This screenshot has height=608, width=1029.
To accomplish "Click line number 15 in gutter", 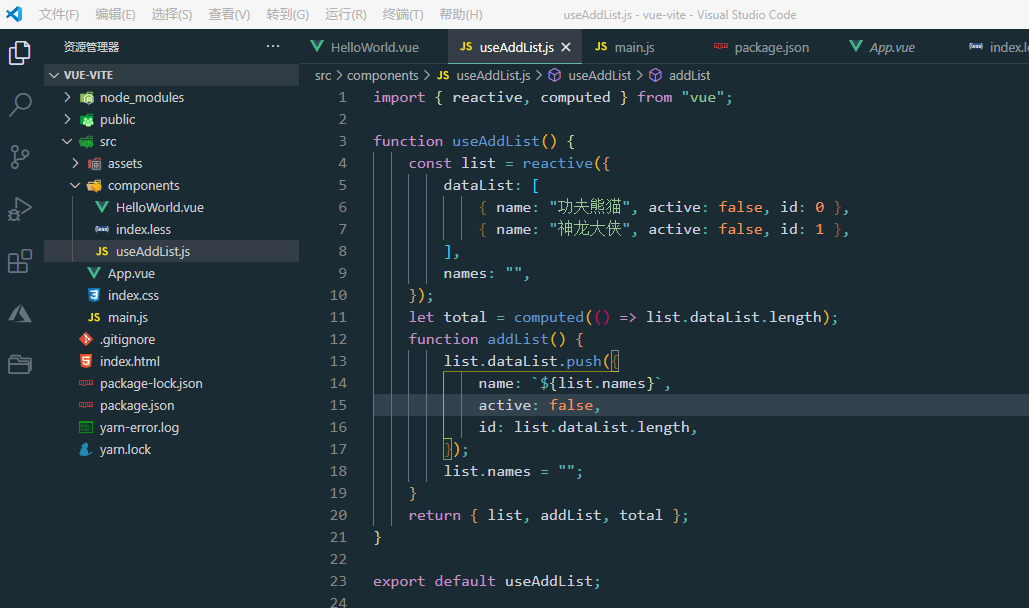I will pyautogui.click(x=338, y=405).
